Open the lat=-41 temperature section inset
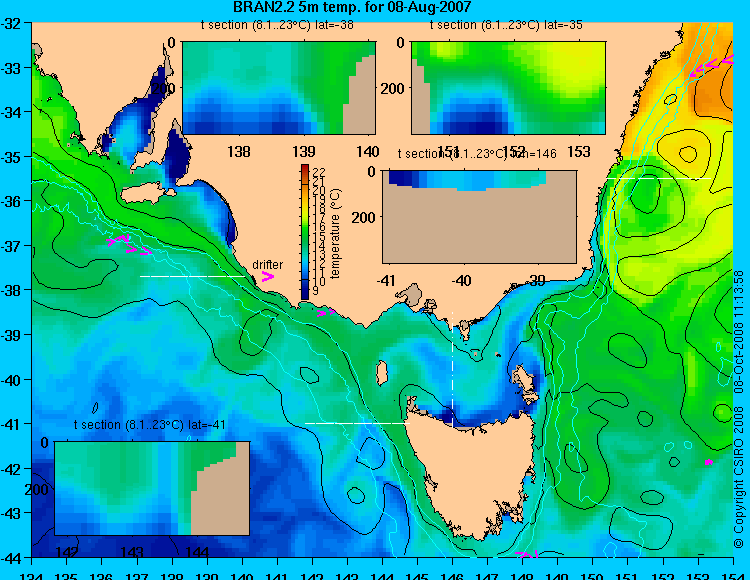 pyautogui.click(x=152, y=488)
